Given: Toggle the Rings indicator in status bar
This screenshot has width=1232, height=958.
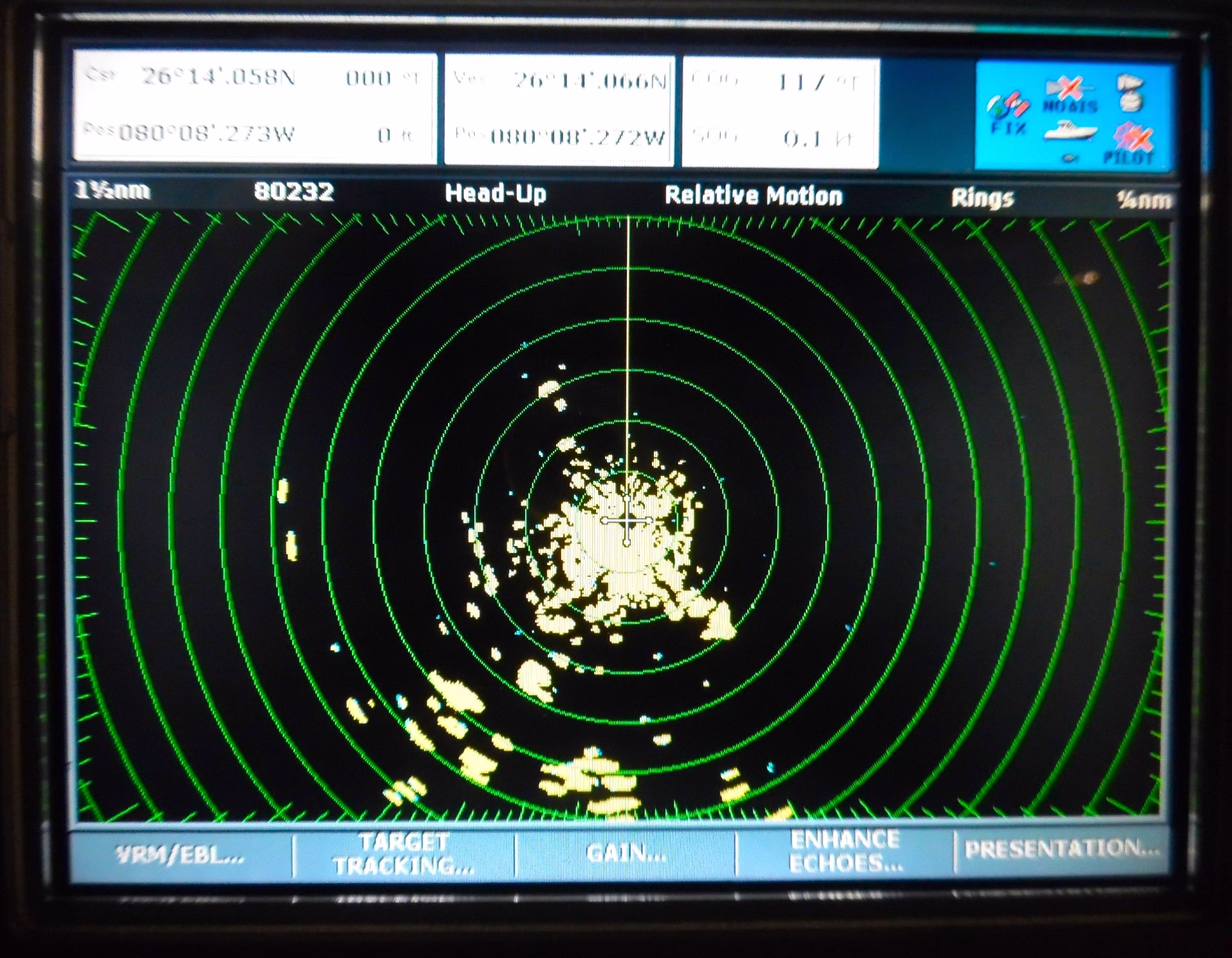Looking at the screenshot, I should pos(982,198).
